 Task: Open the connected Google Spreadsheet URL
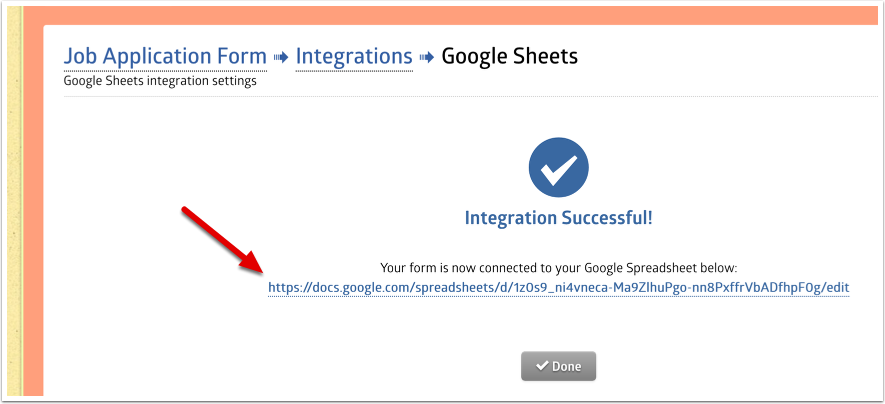tap(558, 287)
